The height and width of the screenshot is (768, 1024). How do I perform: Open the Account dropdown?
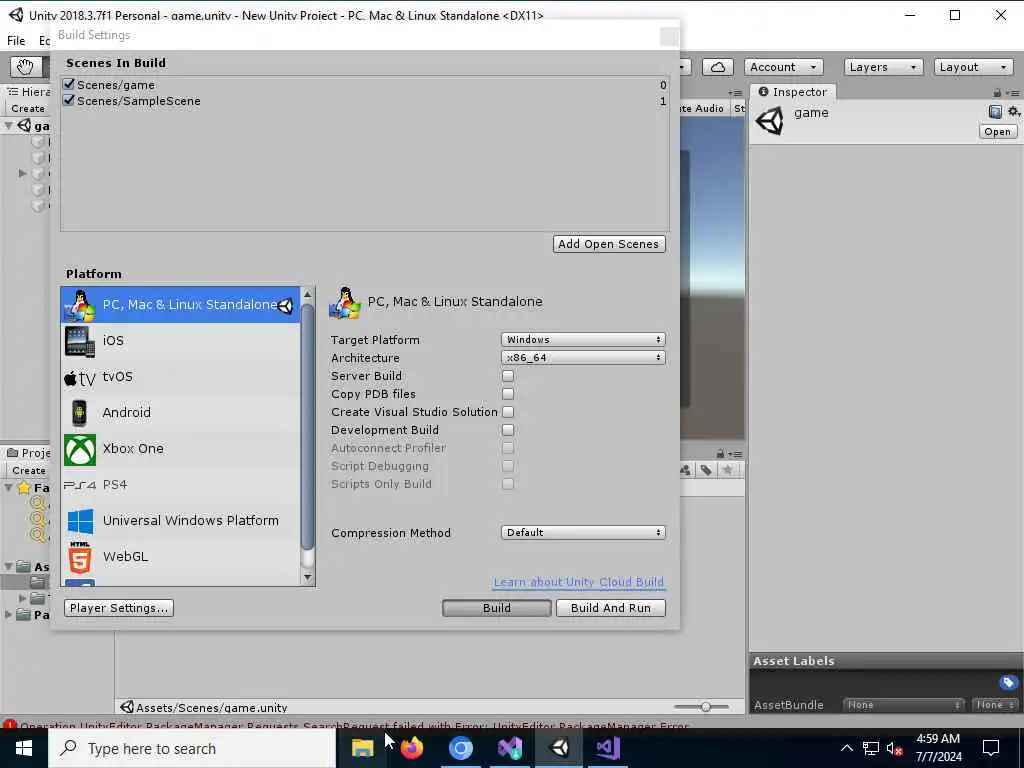pos(783,67)
